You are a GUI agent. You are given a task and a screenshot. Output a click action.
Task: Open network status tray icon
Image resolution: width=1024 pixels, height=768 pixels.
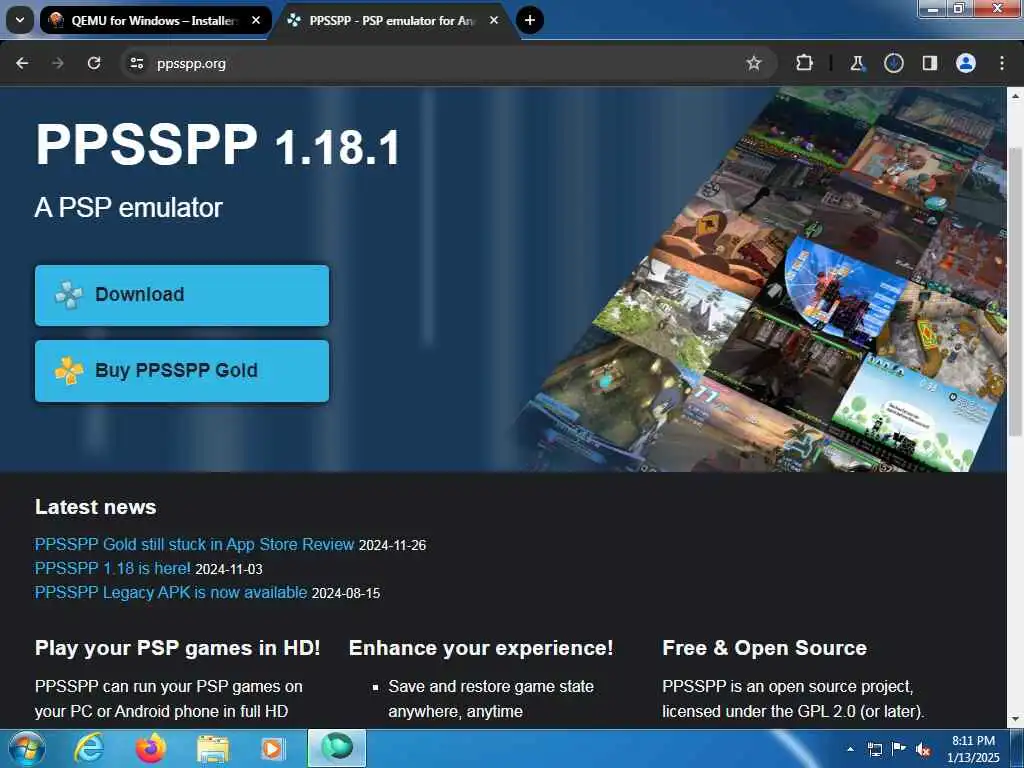[874, 749]
